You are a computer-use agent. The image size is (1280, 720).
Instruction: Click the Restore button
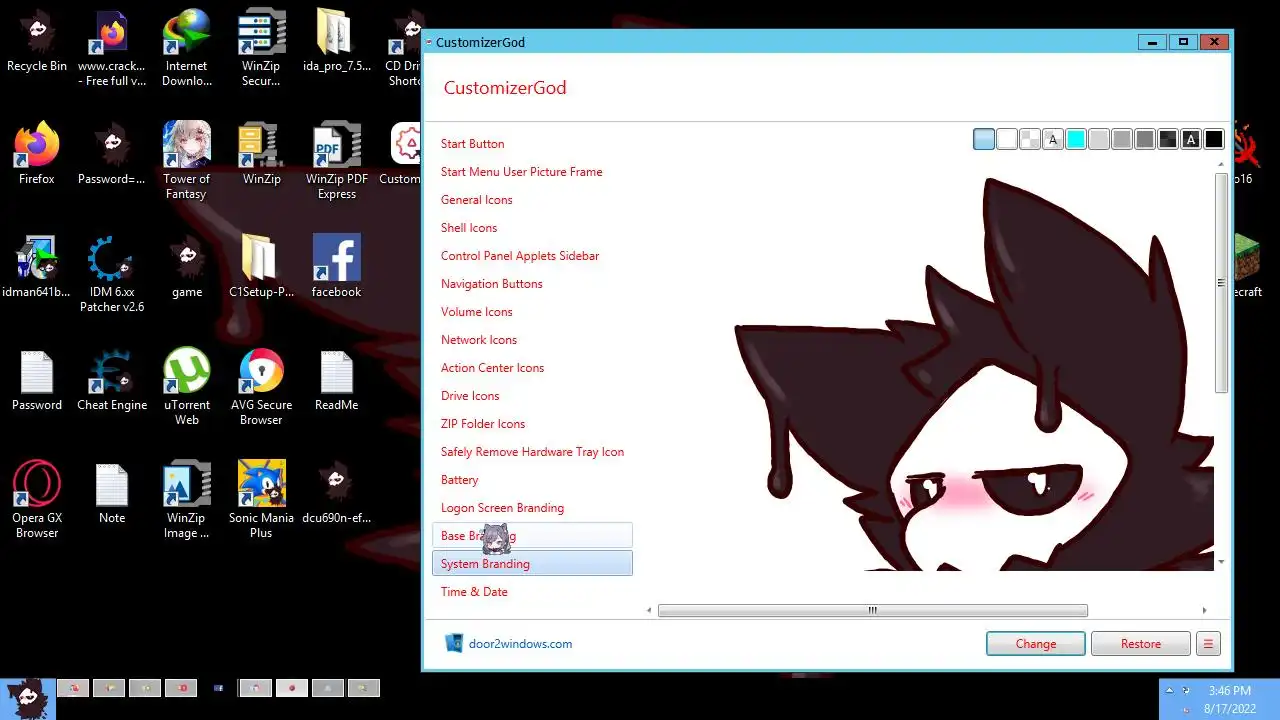(x=1141, y=644)
